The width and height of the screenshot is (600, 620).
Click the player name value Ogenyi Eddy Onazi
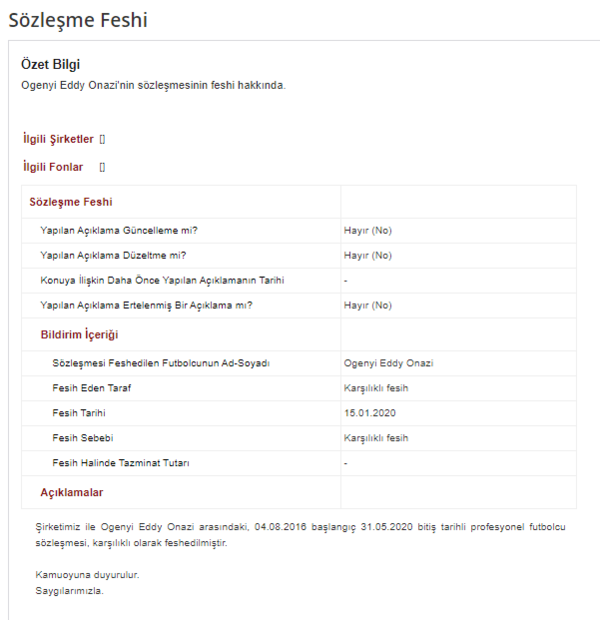388,362
